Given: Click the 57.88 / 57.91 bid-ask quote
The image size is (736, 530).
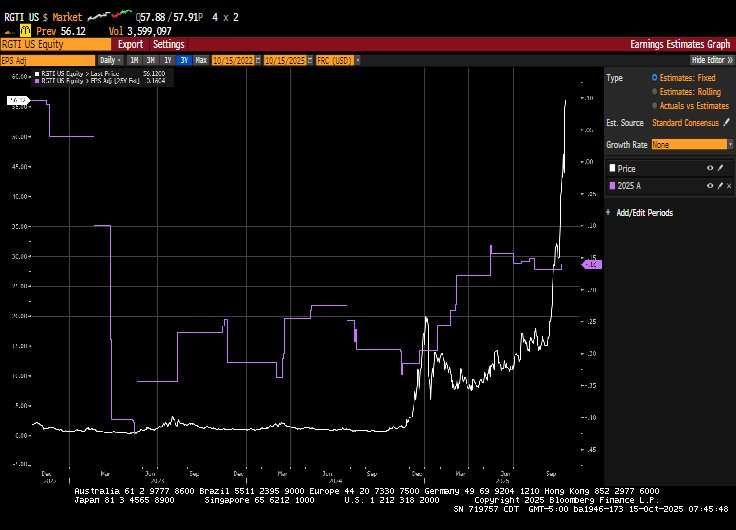Looking at the screenshot, I should [169, 17].
